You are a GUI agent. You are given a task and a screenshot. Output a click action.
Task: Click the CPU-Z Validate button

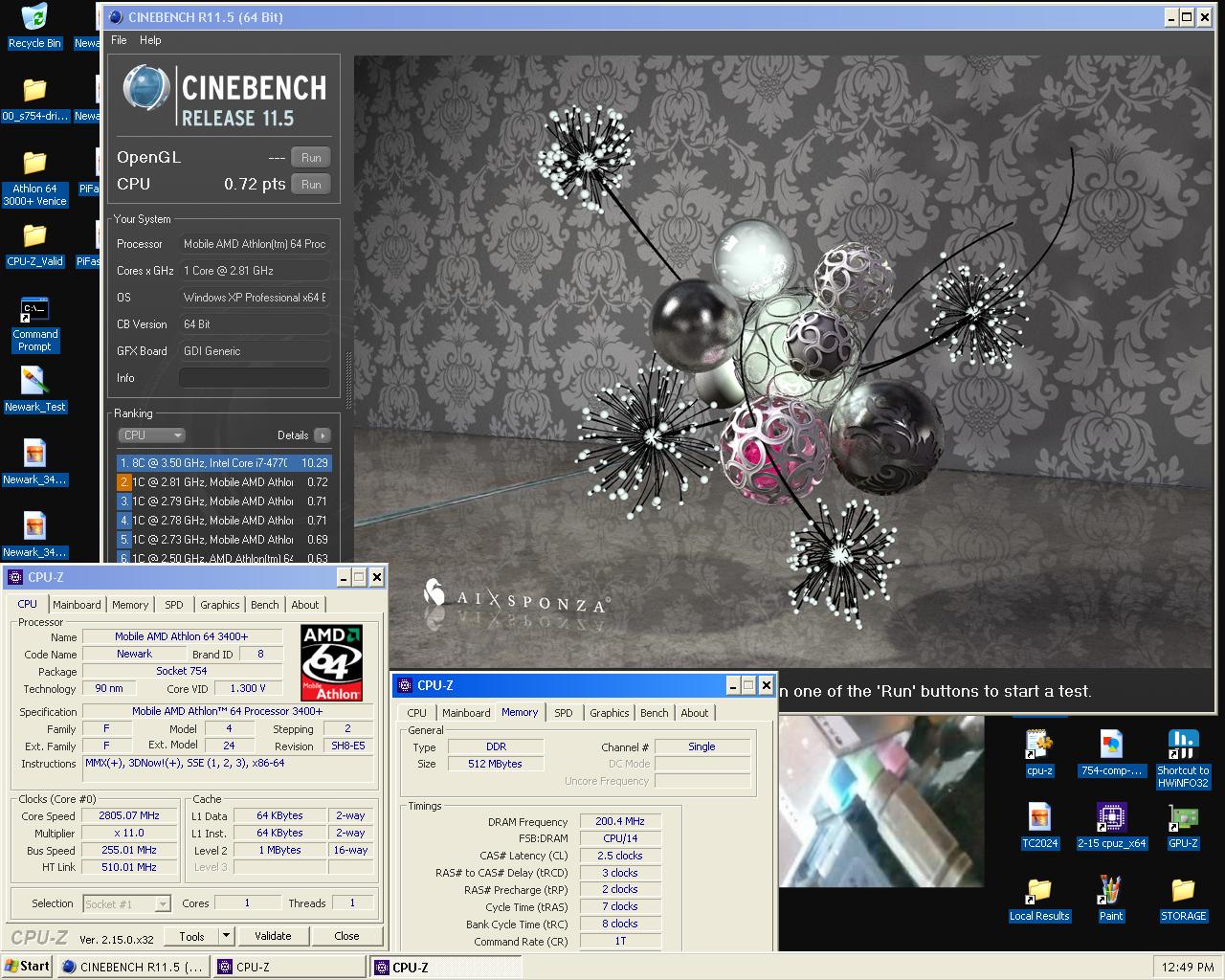tap(273, 936)
